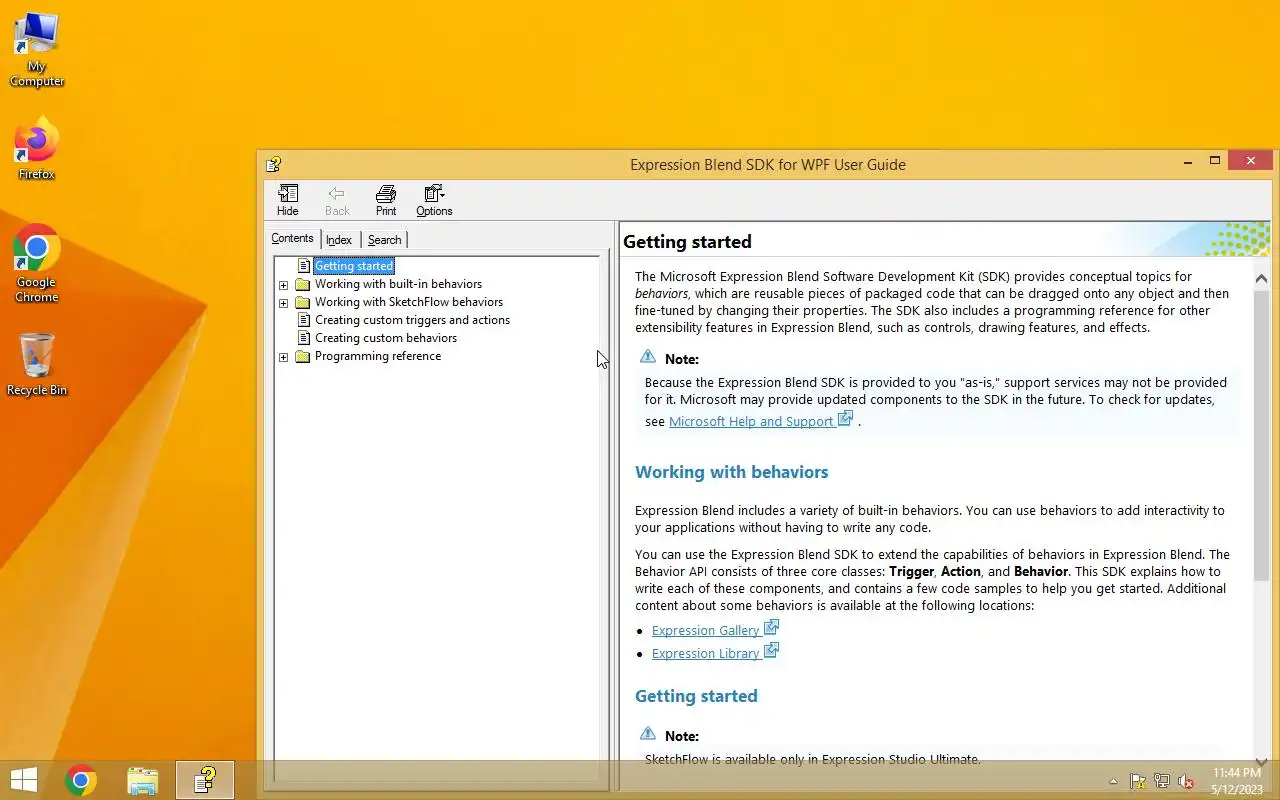Click page icon beside Creating custom behaviors
Viewport: 1280px width, 800px height.
tap(304, 338)
